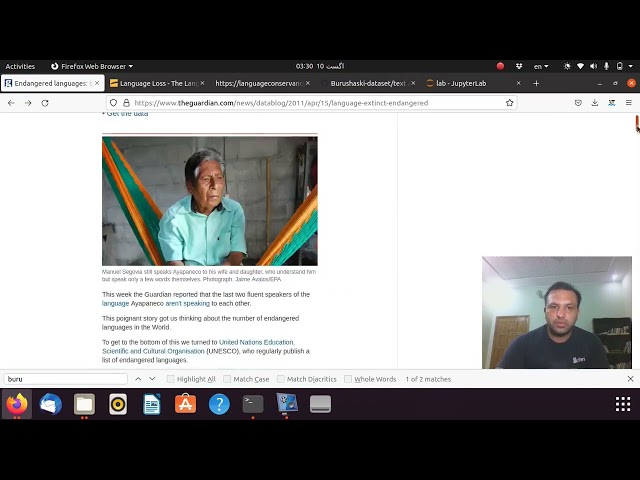Open the Firefox downloads panel

pos(595,103)
